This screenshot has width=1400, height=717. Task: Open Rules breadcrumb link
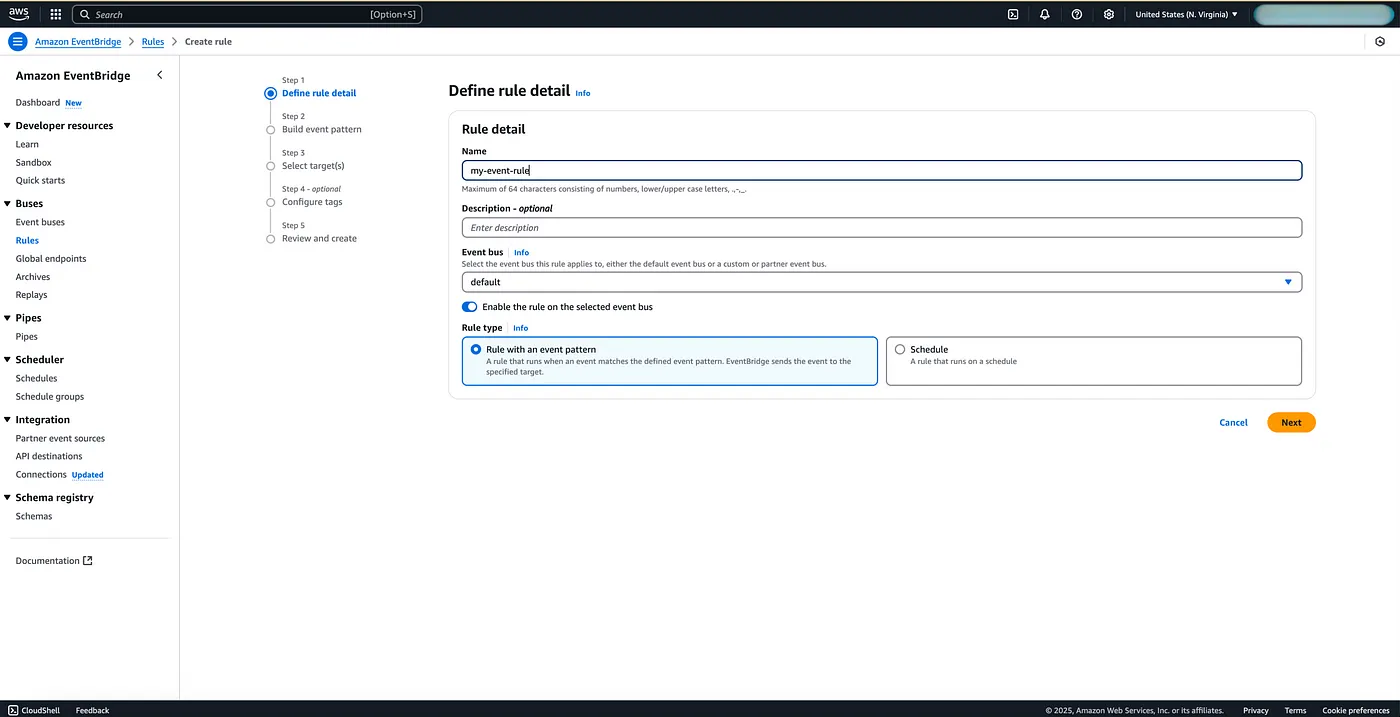(153, 41)
